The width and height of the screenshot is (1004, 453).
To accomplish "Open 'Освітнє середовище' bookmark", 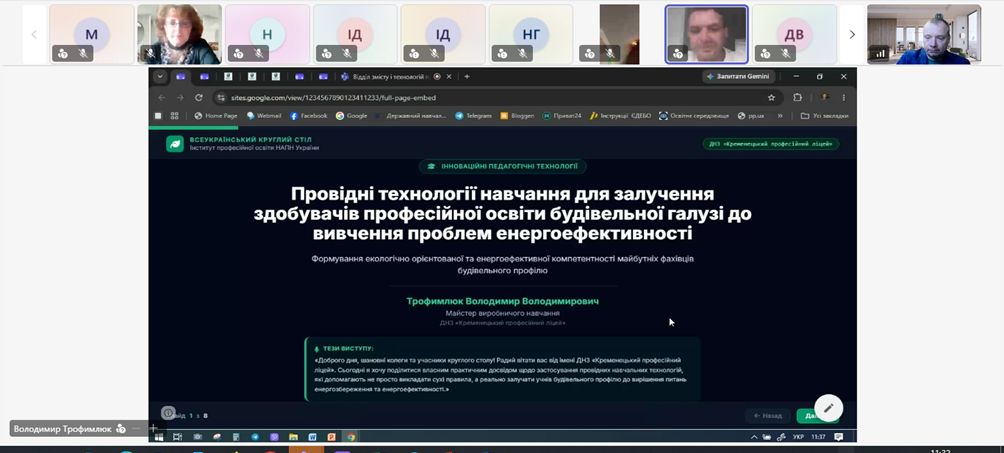I will (x=694, y=116).
